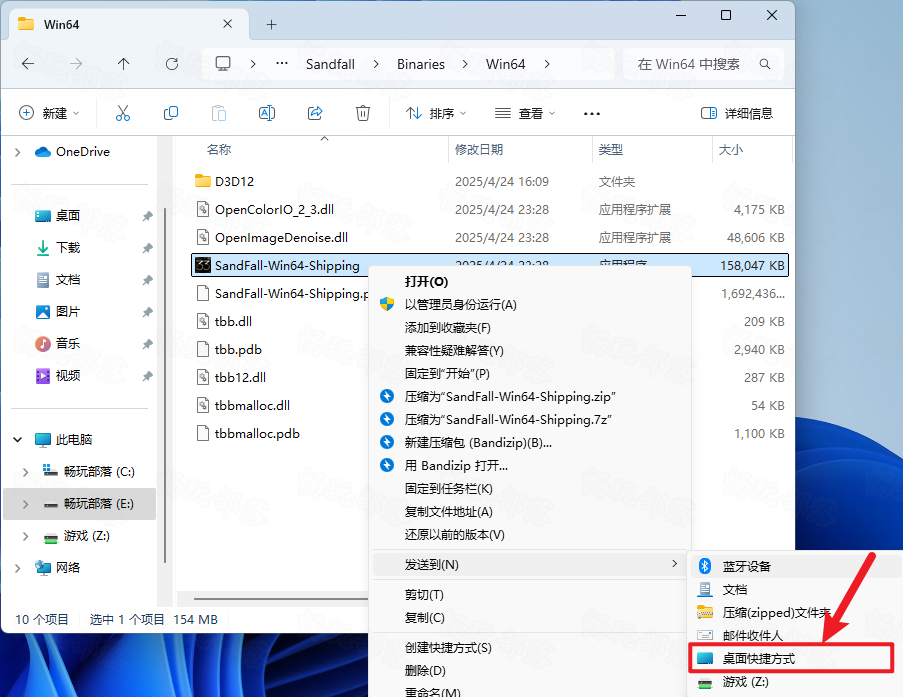The height and width of the screenshot is (697, 903).
Task: Expand the 畅玩部落 (E:) drive node
Action: coord(25,504)
